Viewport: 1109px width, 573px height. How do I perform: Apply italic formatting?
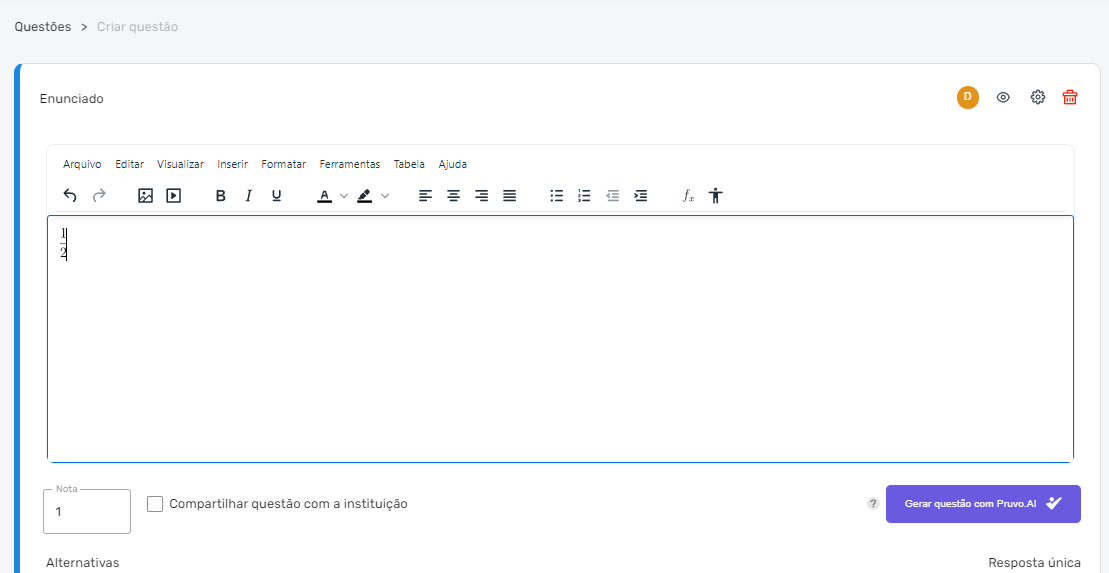248,196
